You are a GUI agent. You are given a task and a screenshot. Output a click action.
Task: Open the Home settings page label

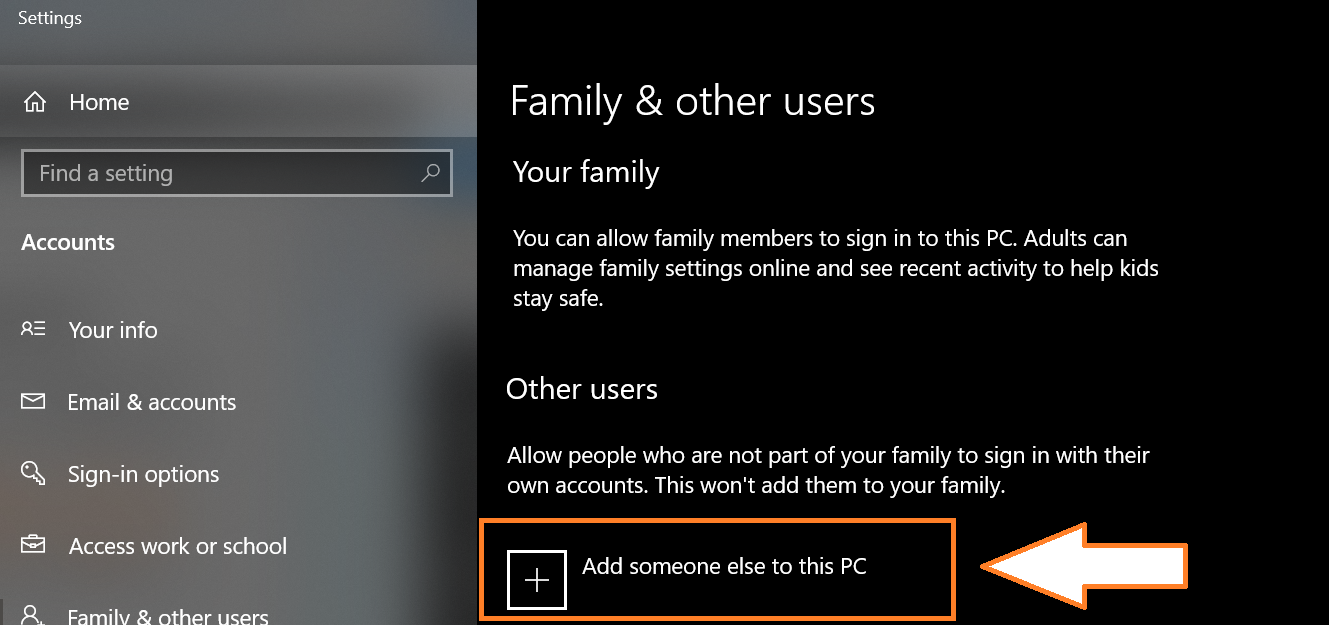pos(99,102)
